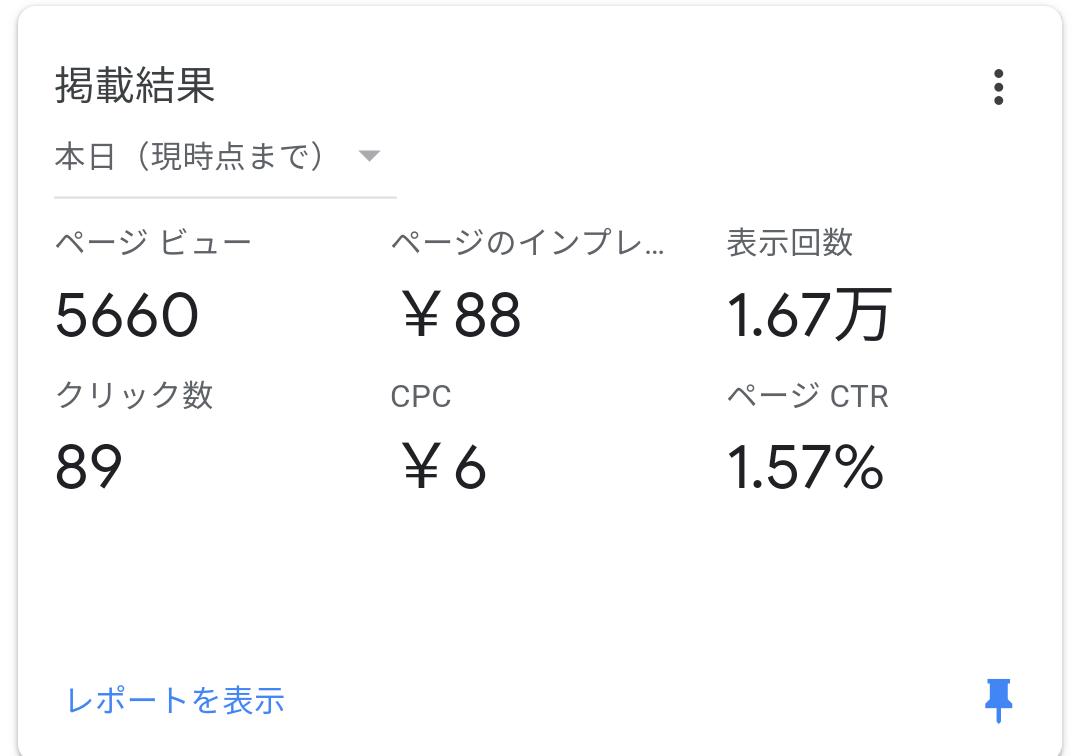Click the CPC metric label
Image resolution: width=1080 pixels, height=756 pixels.
pos(421,397)
